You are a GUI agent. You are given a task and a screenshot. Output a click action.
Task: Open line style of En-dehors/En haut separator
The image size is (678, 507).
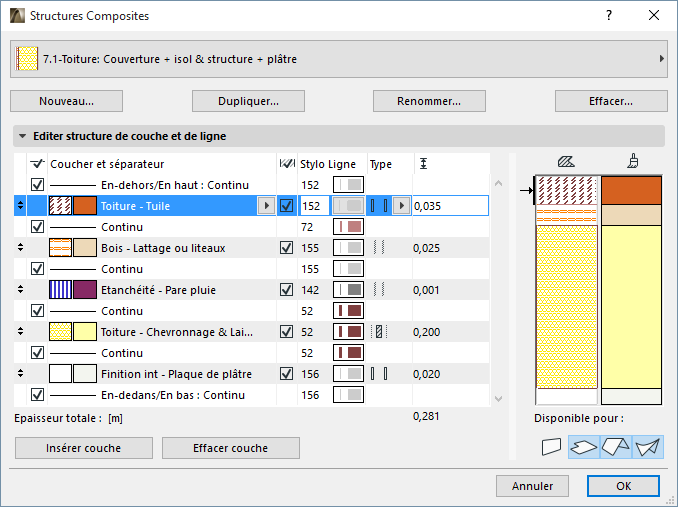pos(348,185)
